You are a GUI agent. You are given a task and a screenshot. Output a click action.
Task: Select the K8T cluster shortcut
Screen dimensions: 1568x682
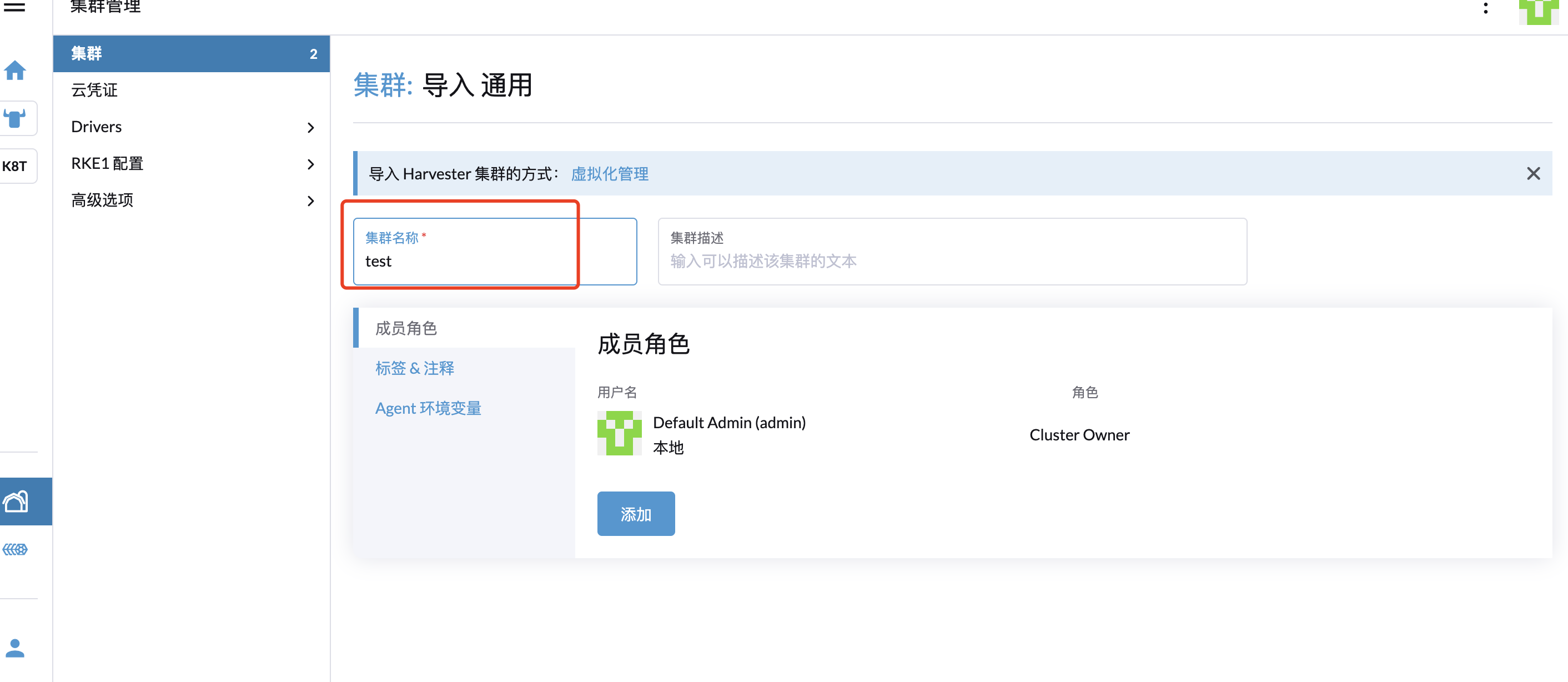coord(14,166)
